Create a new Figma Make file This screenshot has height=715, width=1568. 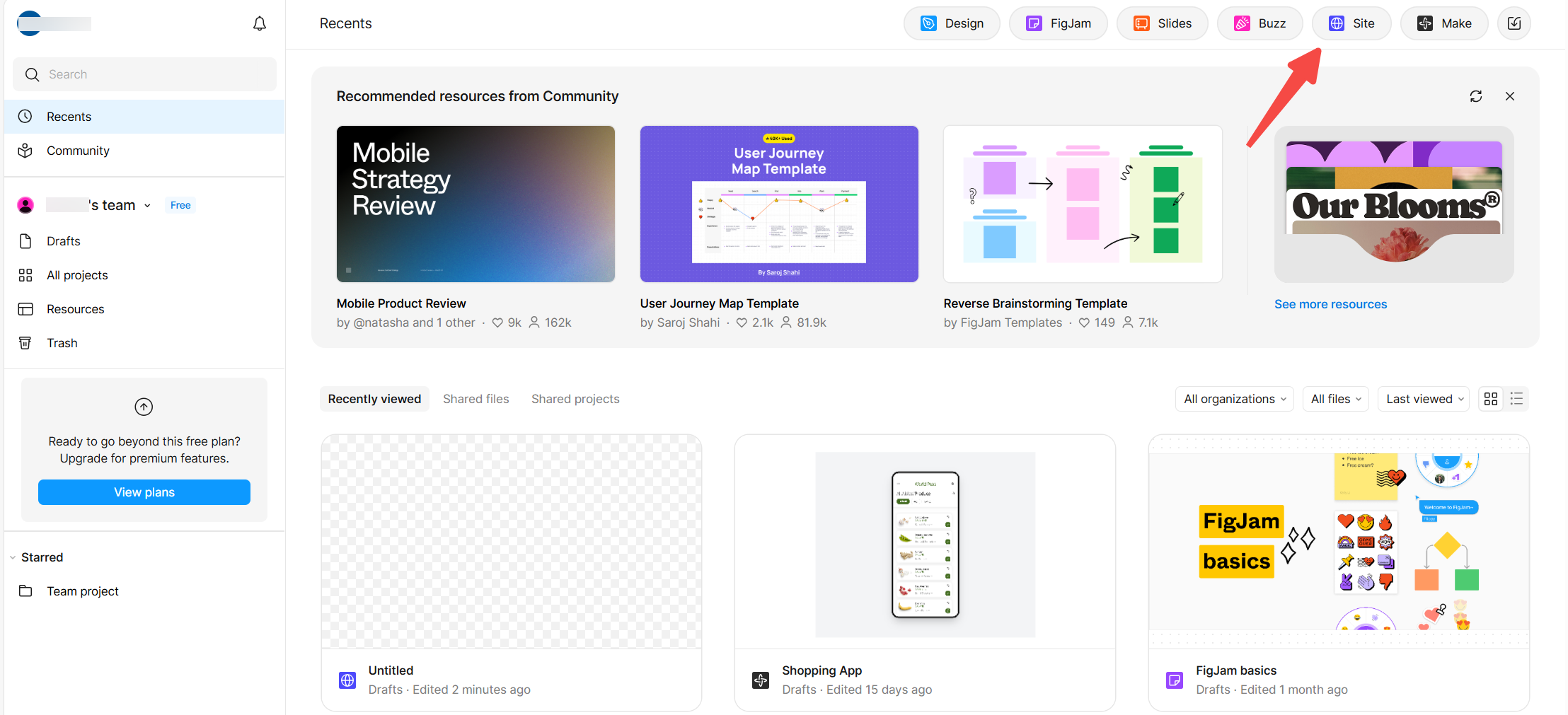coord(1443,23)
